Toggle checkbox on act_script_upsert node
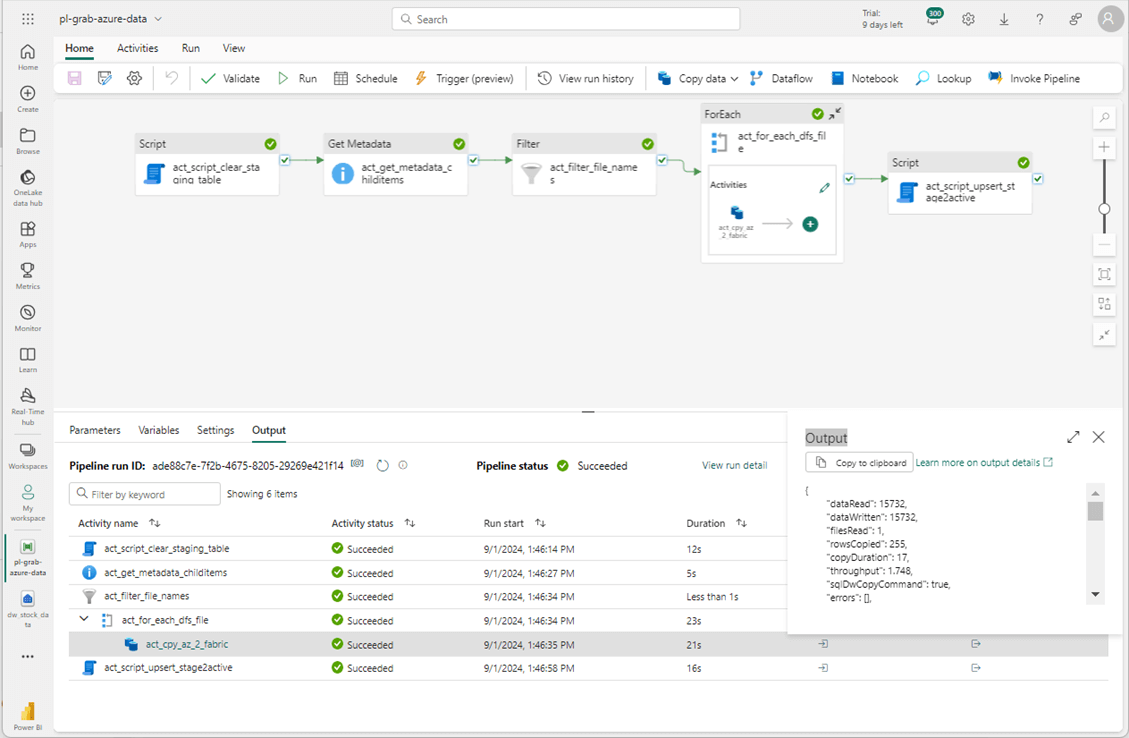 click(x=1038, y=179)
